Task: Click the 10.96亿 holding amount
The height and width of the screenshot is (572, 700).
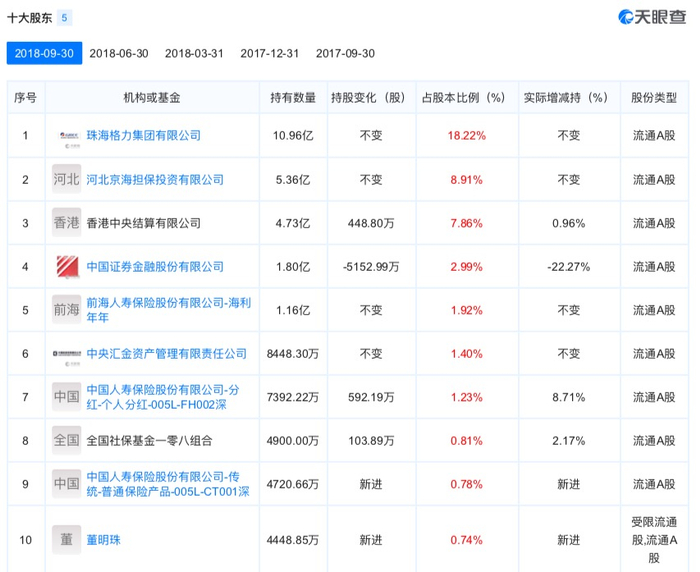Action: (293, 136)
